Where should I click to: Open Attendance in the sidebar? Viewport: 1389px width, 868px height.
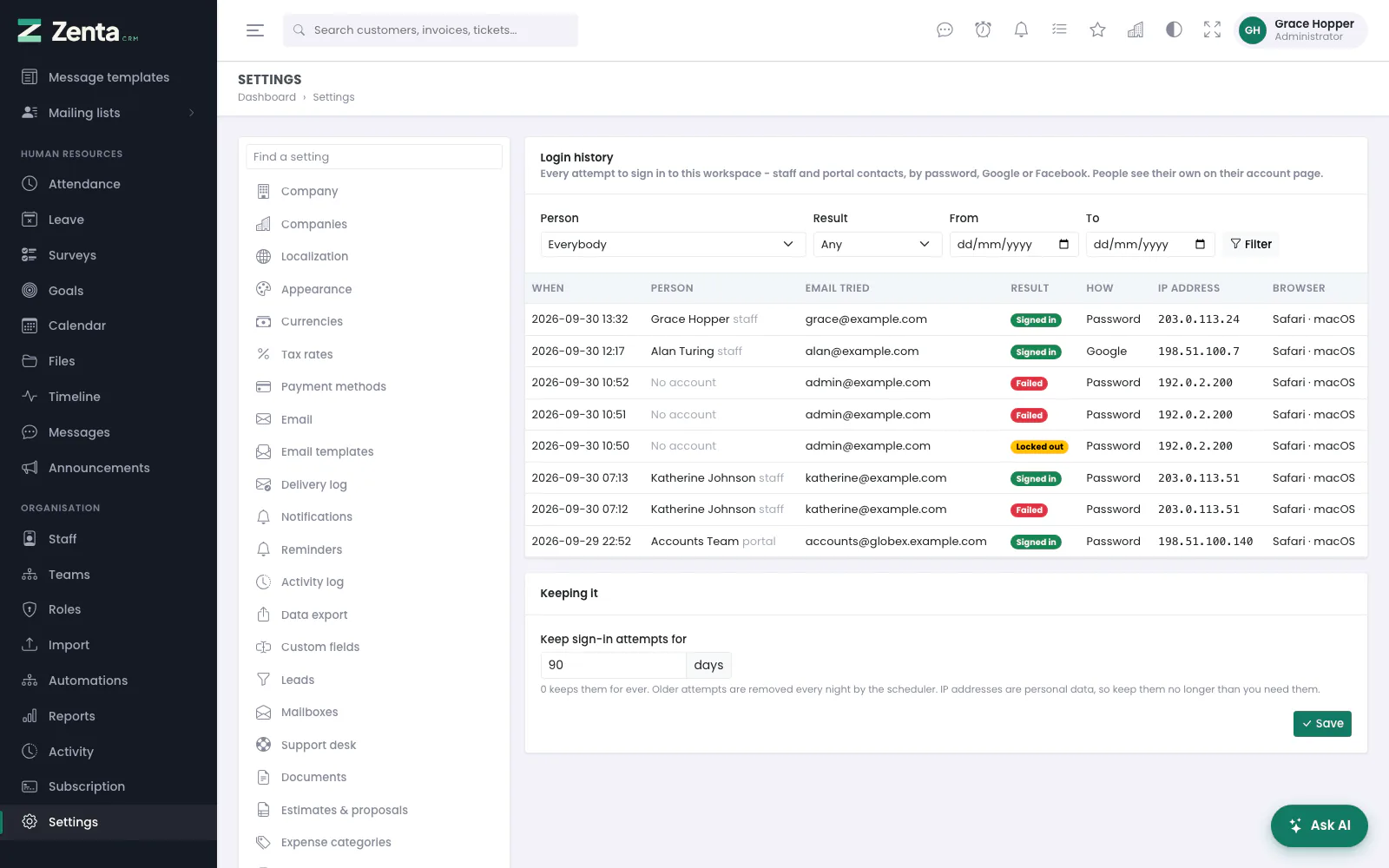click(x=109, y=184)
